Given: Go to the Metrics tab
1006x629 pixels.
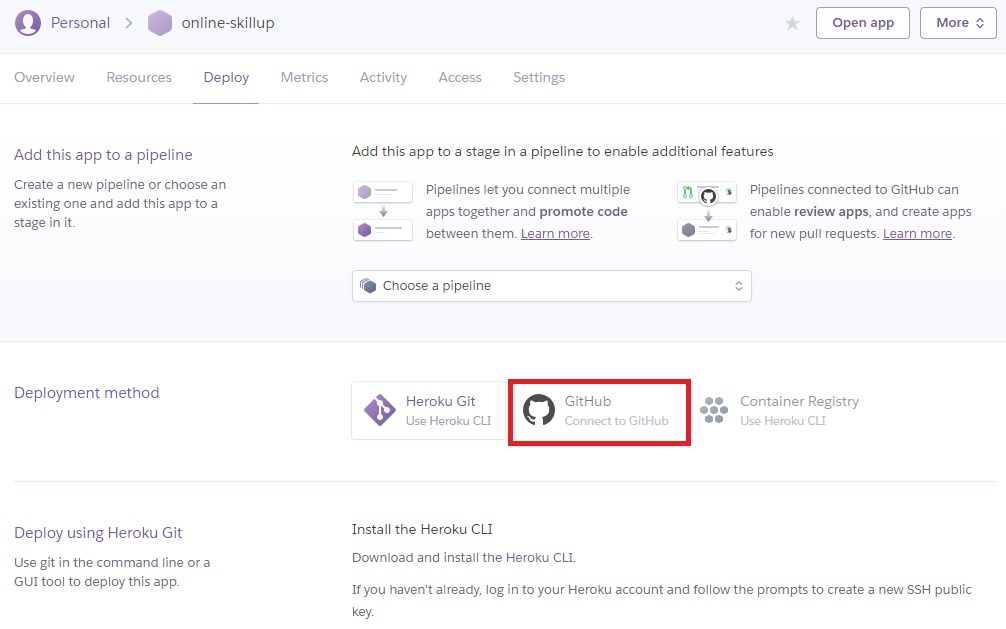Looking at the screenshot, I should [304, 77].
